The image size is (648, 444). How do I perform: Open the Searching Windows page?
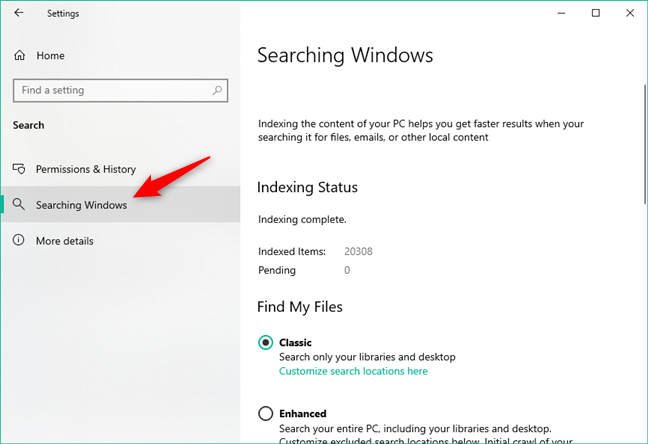[x=120, y=204]
